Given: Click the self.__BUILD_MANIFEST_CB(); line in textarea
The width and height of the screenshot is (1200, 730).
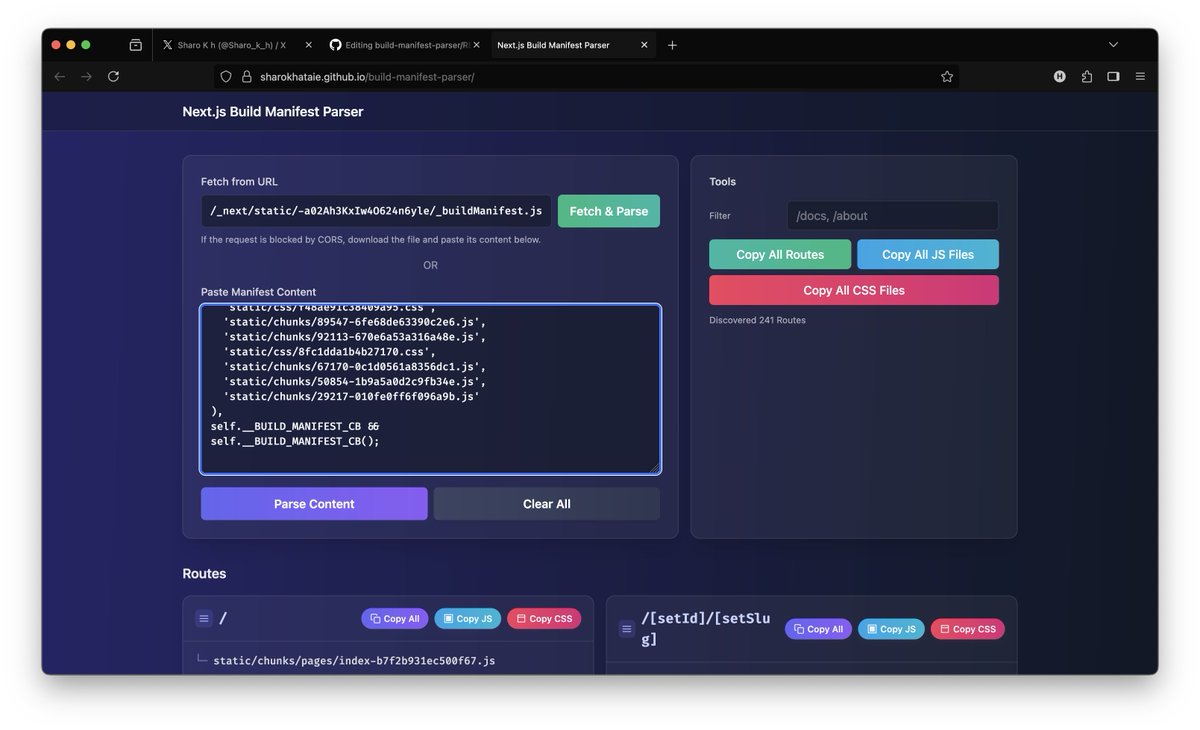Looking at the screenshot, I should (295, 441).
